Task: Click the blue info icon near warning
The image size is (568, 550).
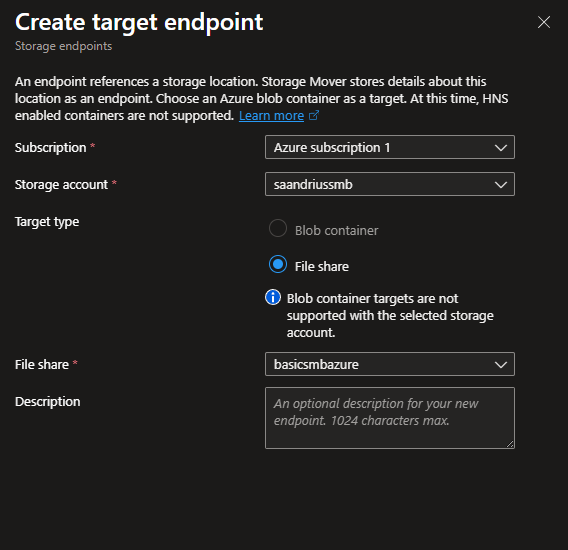Action: (273, 297)
